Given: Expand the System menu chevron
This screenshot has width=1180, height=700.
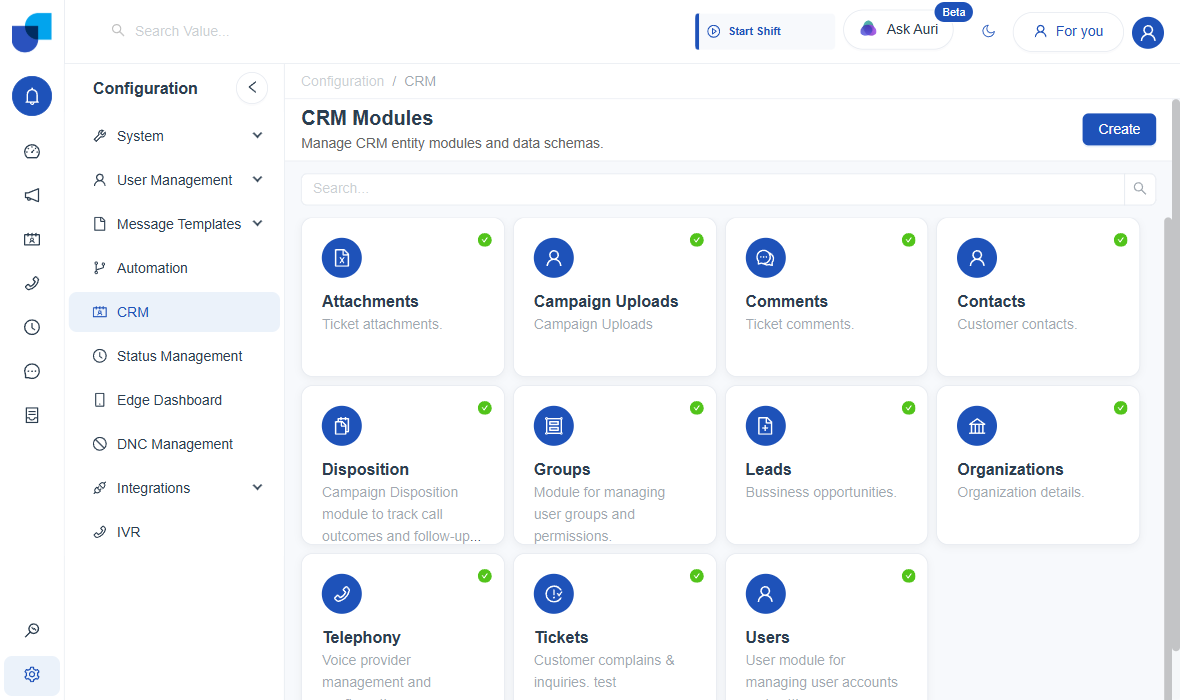Looking at the screenshot, I should click(x=257, y=135).
